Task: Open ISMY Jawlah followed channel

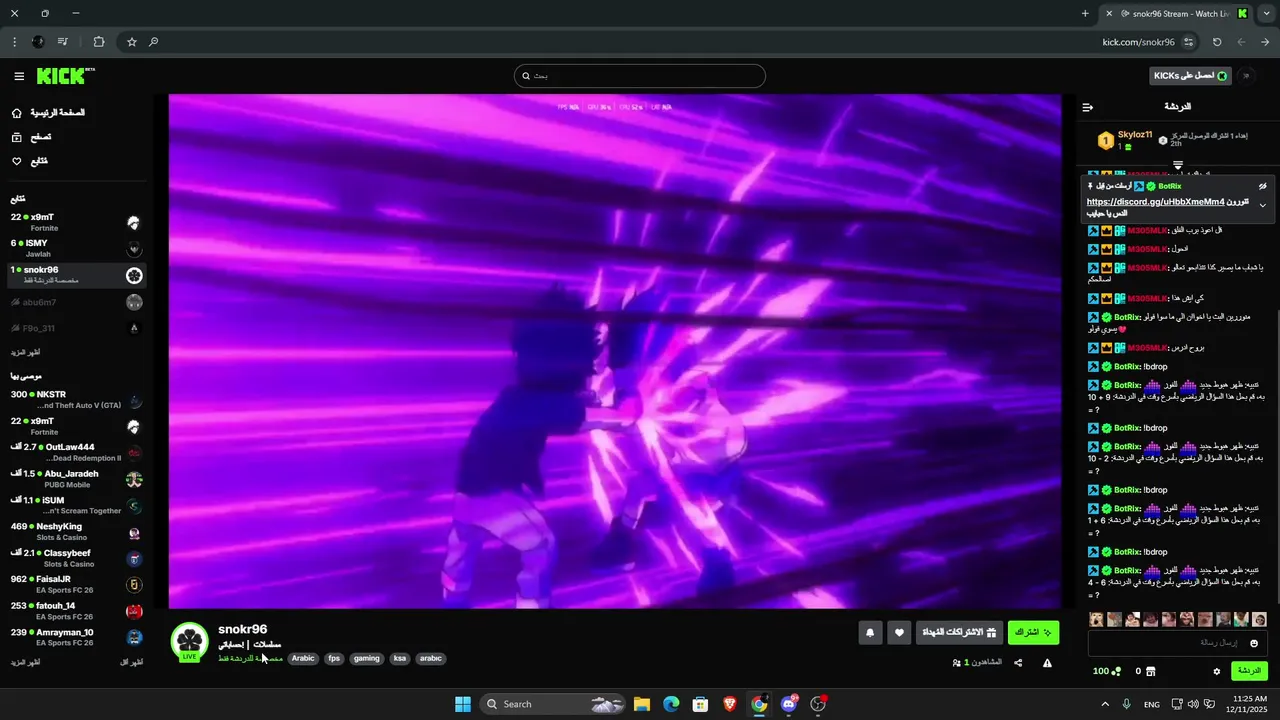Action: point(76,248)
